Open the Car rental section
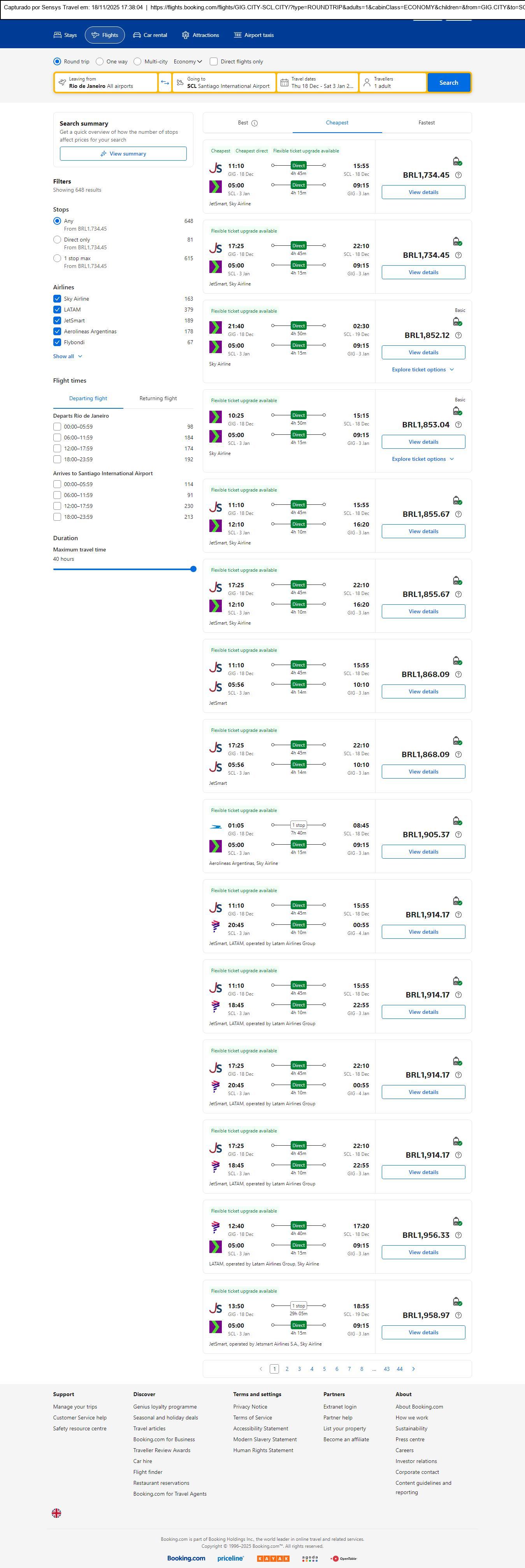Viewport: 525px width, 1568px height. coord(150,35)
